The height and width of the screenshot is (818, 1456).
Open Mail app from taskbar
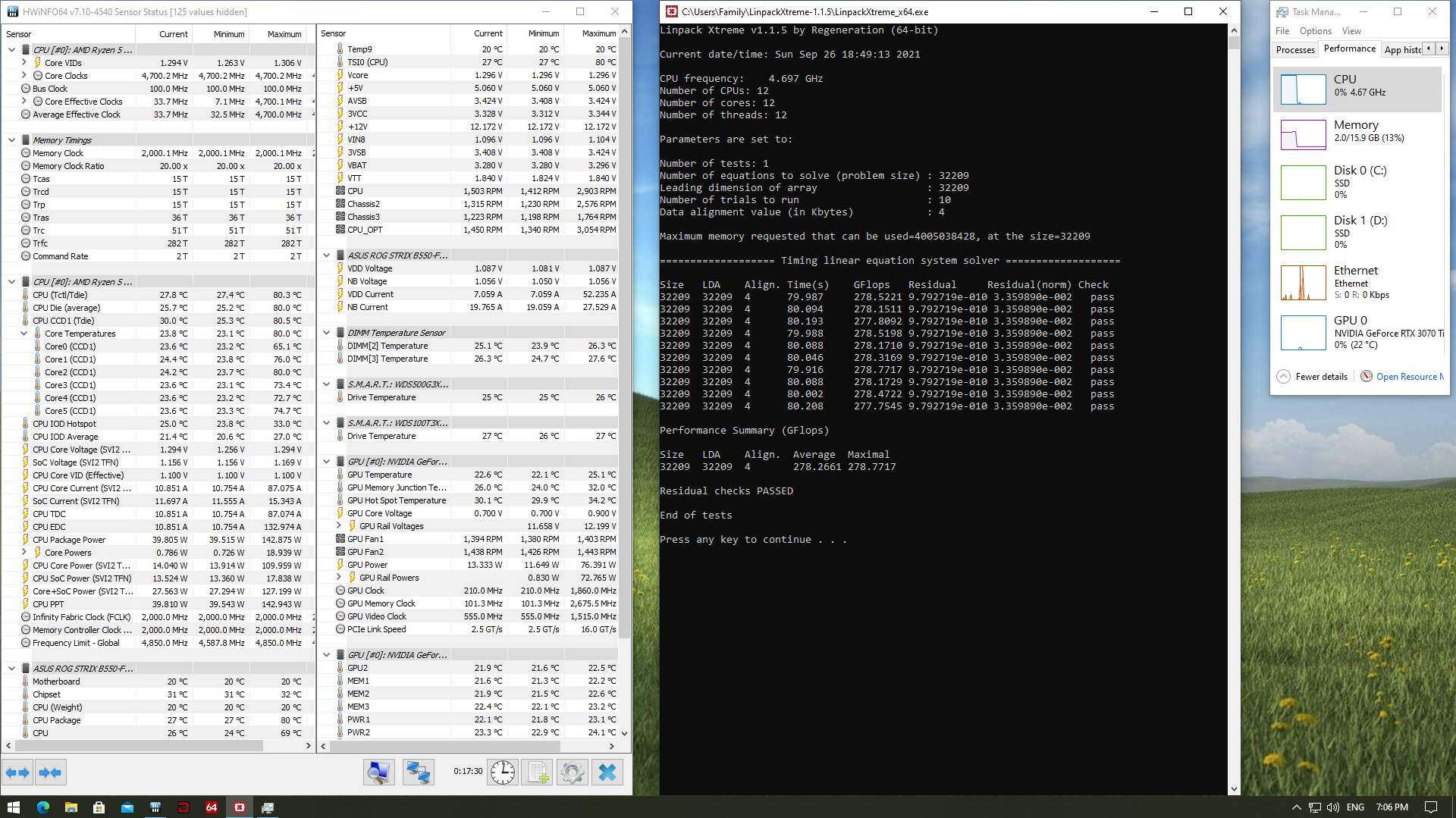(x=127, y=807)
